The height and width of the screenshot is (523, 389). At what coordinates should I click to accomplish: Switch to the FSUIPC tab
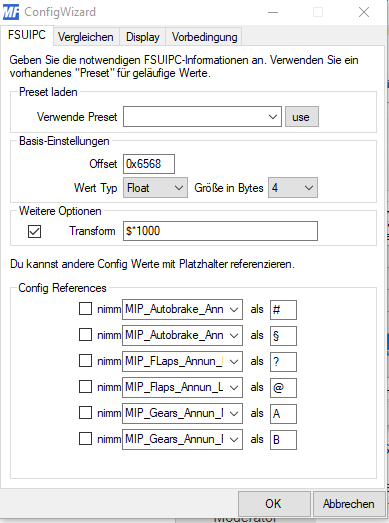pos(27,35)
